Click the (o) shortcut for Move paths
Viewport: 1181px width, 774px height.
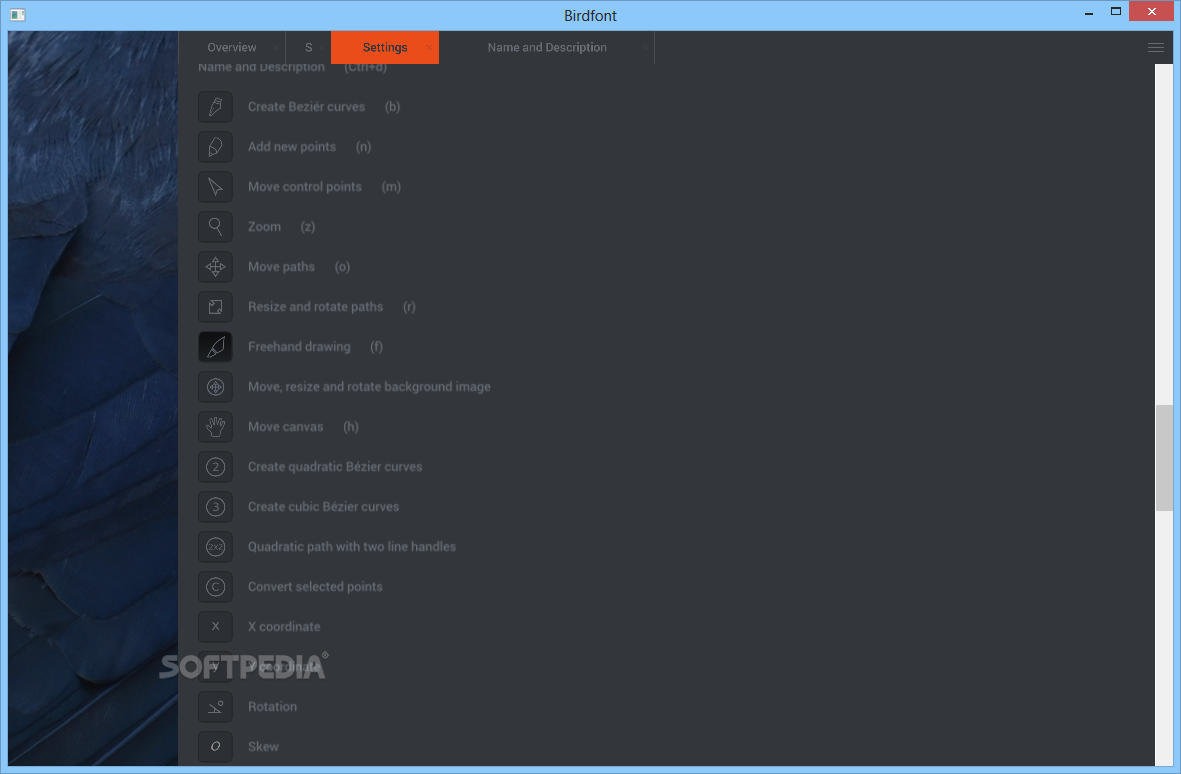pyautogui.click(x=342, y=267)
